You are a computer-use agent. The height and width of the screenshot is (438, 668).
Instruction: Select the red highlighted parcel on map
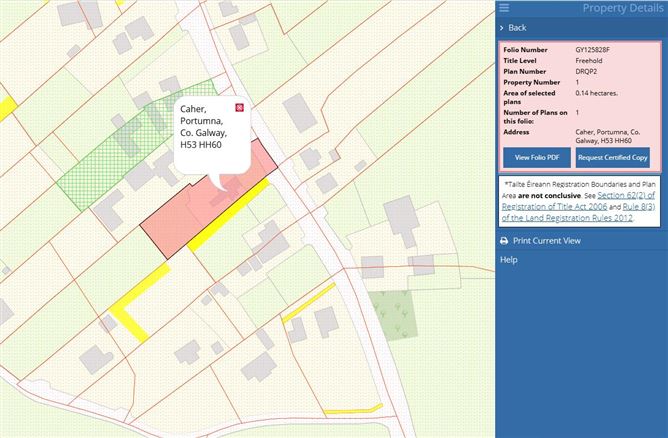click(x=179, y=222)
